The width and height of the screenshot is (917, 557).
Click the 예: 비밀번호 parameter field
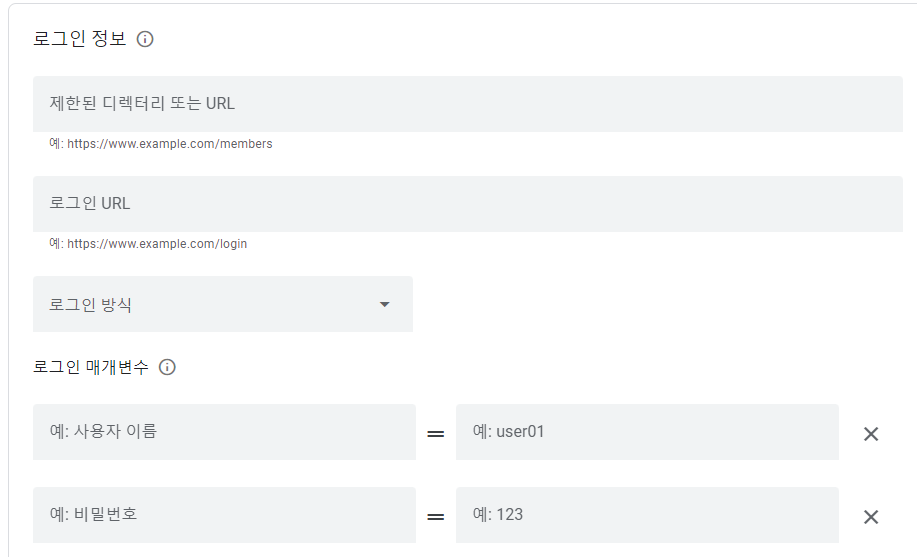pyautogui.click(x=225, y=515)
